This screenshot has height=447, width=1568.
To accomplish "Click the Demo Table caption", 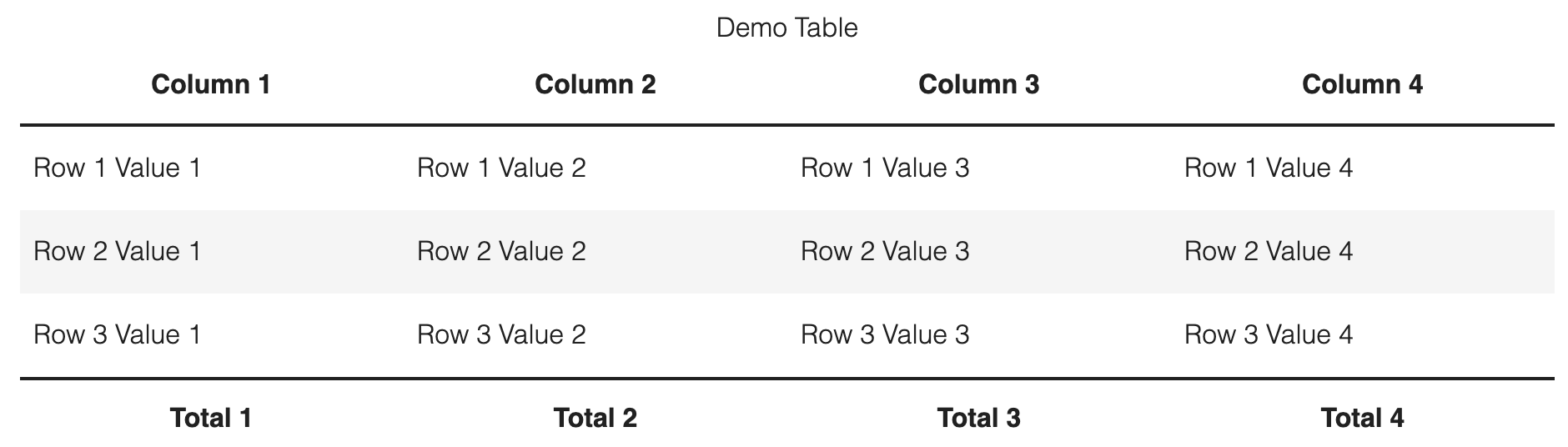I will 787,28.
